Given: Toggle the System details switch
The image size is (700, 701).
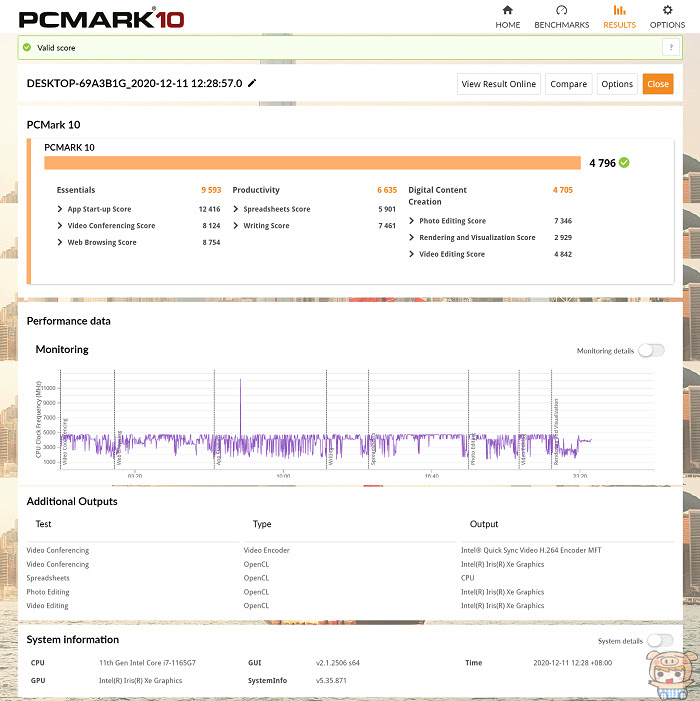Looking at the screenshot, I should coord(660,640).
